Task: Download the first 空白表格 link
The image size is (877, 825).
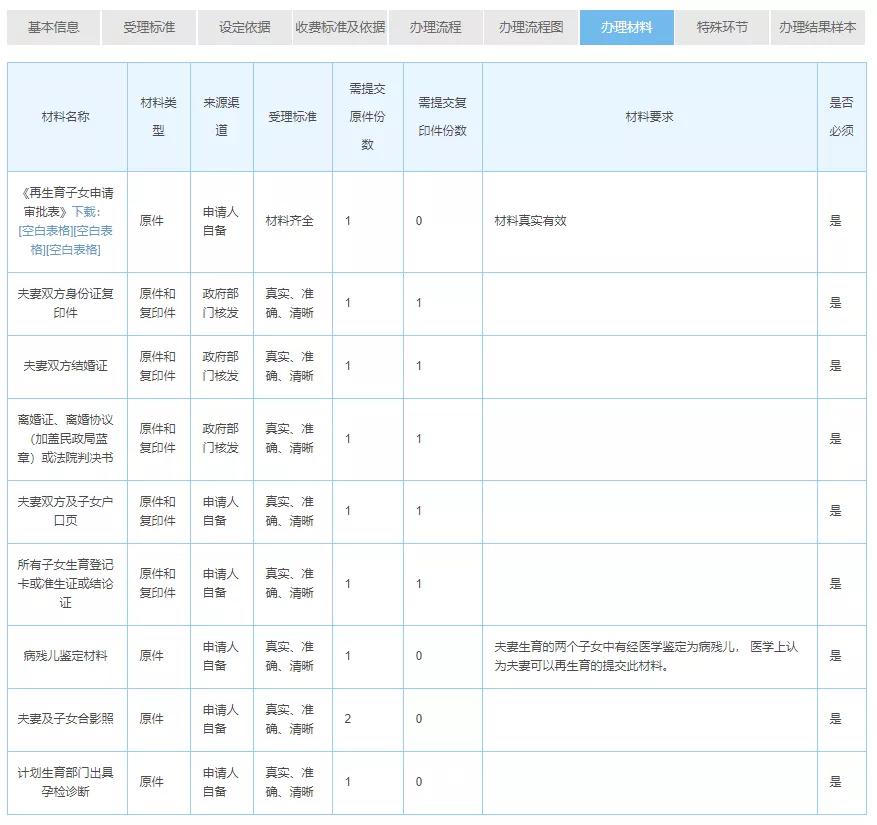Action: (x=46, y=230)
